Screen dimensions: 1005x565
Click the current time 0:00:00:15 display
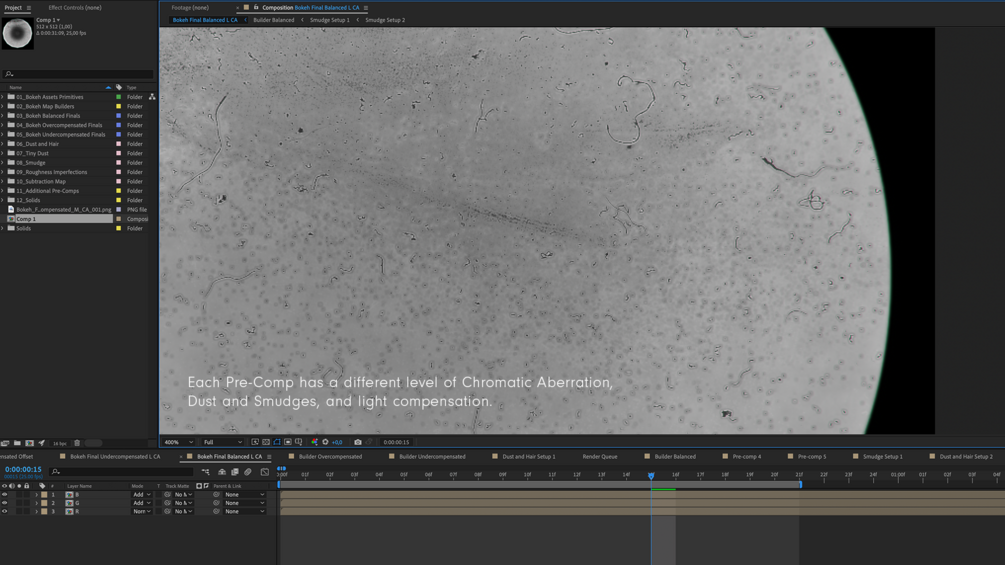tap(23, 470)
